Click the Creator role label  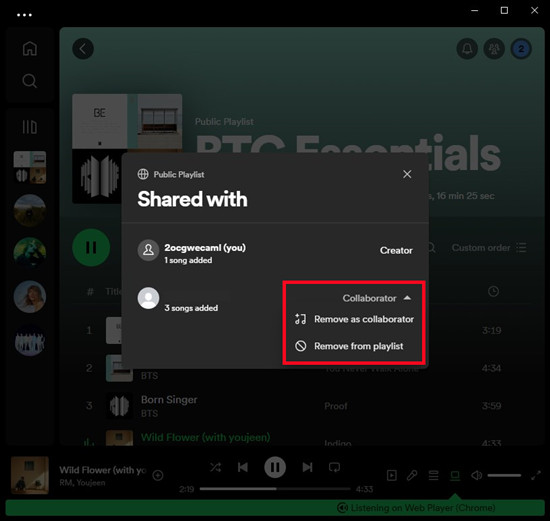(396, 251)
